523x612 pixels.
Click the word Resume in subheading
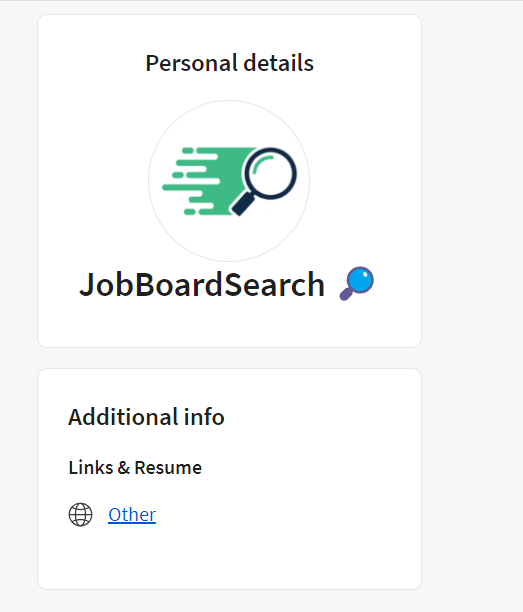168,467
